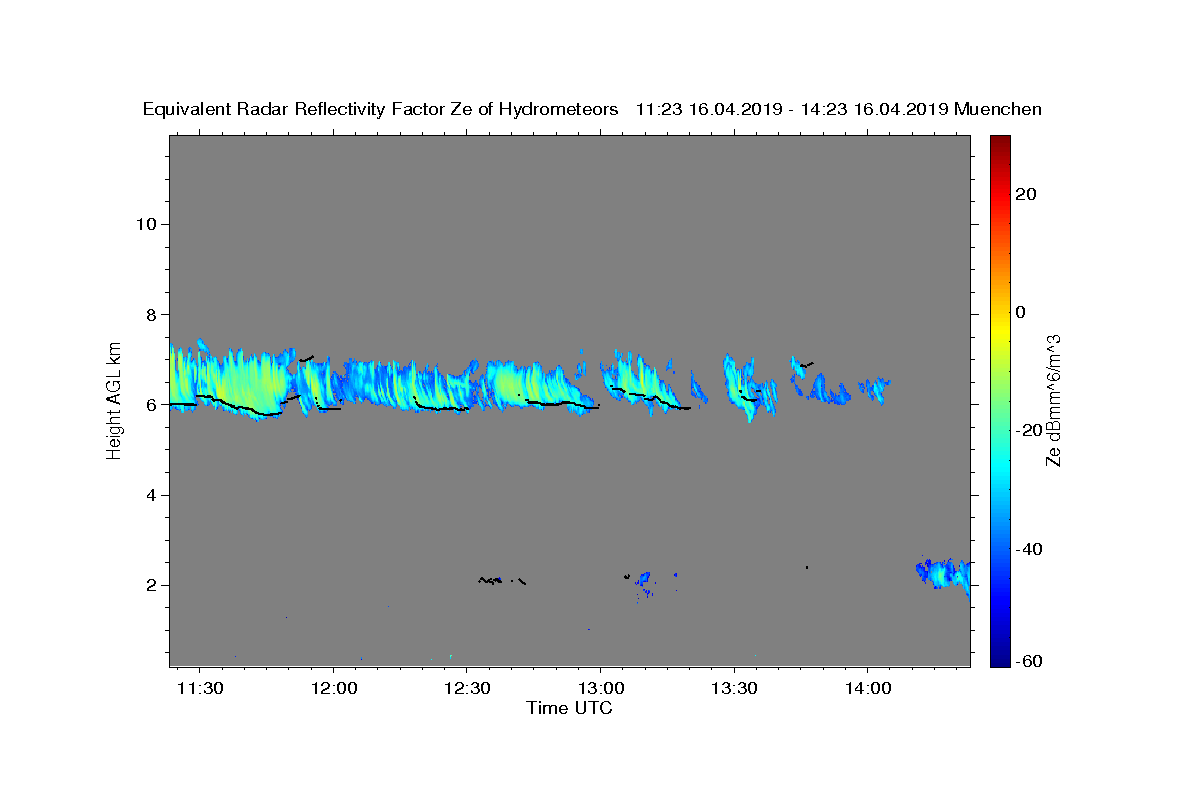This screenshot has height=800, width=1200.
Task: Click the 'Time UTC' x-axis label
Action: coord(569,708)
